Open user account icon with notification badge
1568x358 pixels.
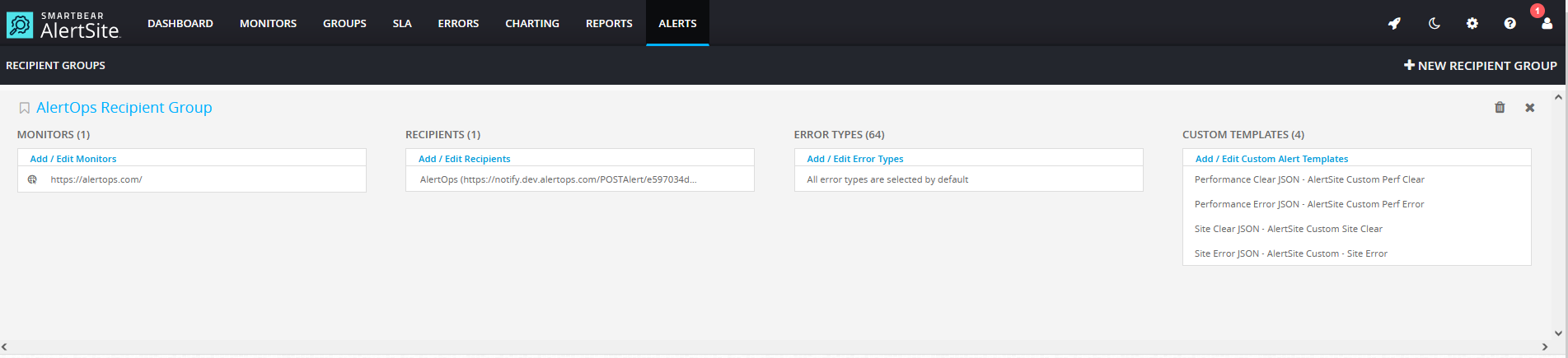click(x=1547, y=23)
